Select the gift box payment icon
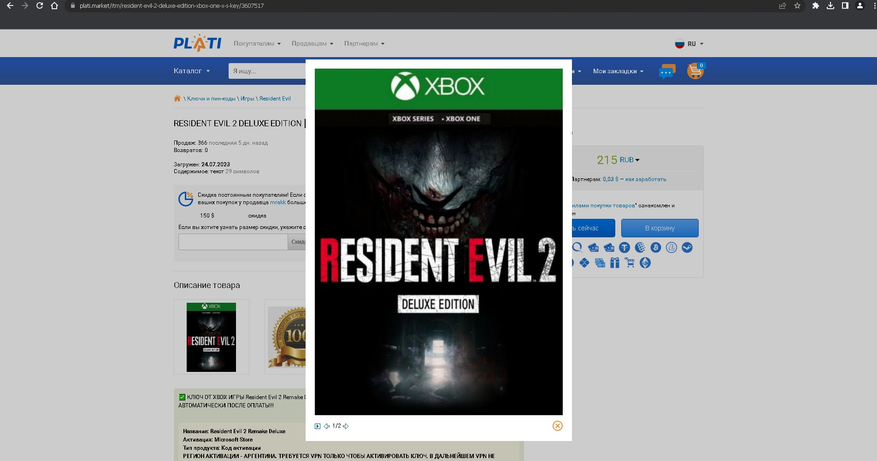 click(615, 263)
